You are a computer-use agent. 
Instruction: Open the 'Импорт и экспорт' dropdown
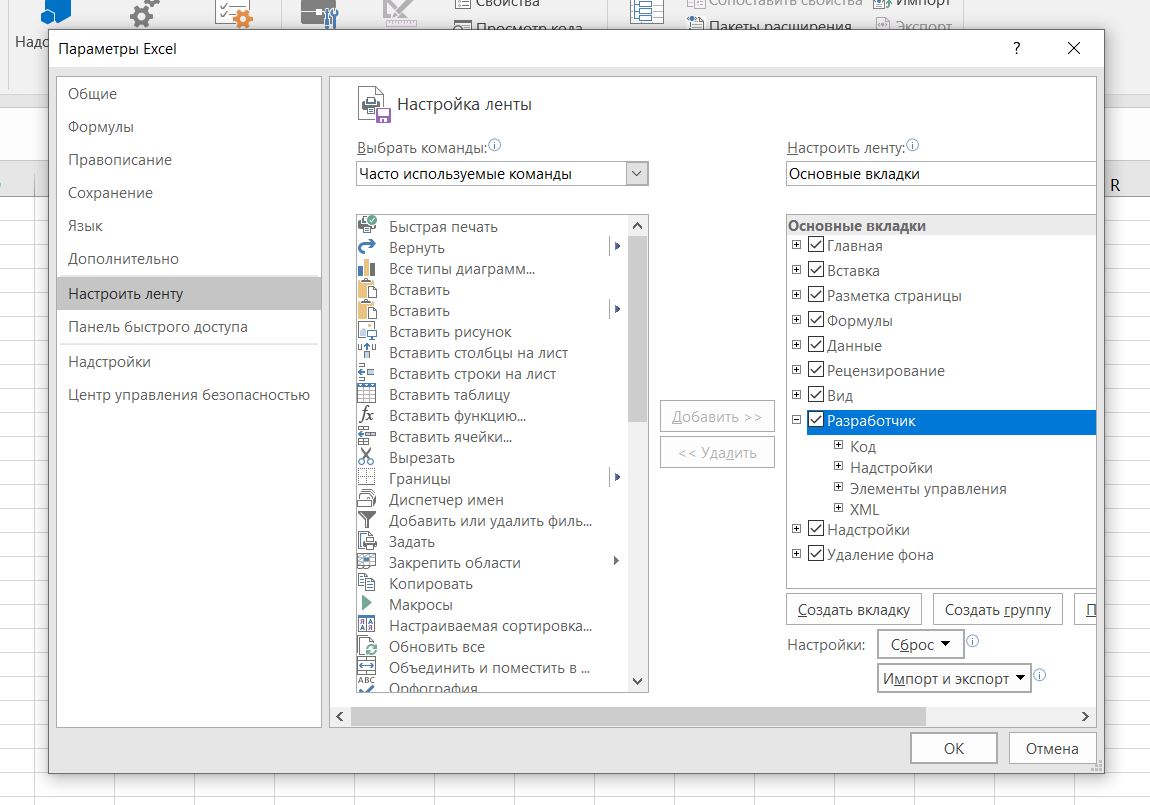[954, 678]
